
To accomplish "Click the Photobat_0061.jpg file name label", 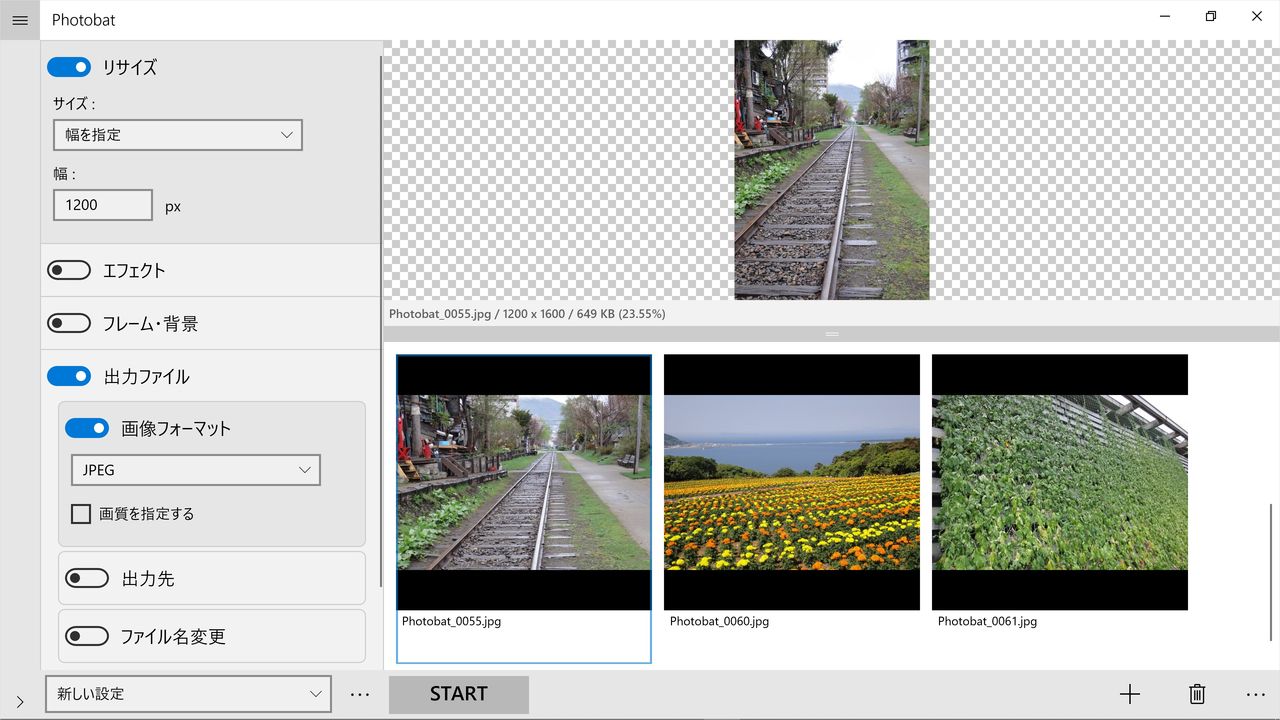I will (x=987, y=621).
